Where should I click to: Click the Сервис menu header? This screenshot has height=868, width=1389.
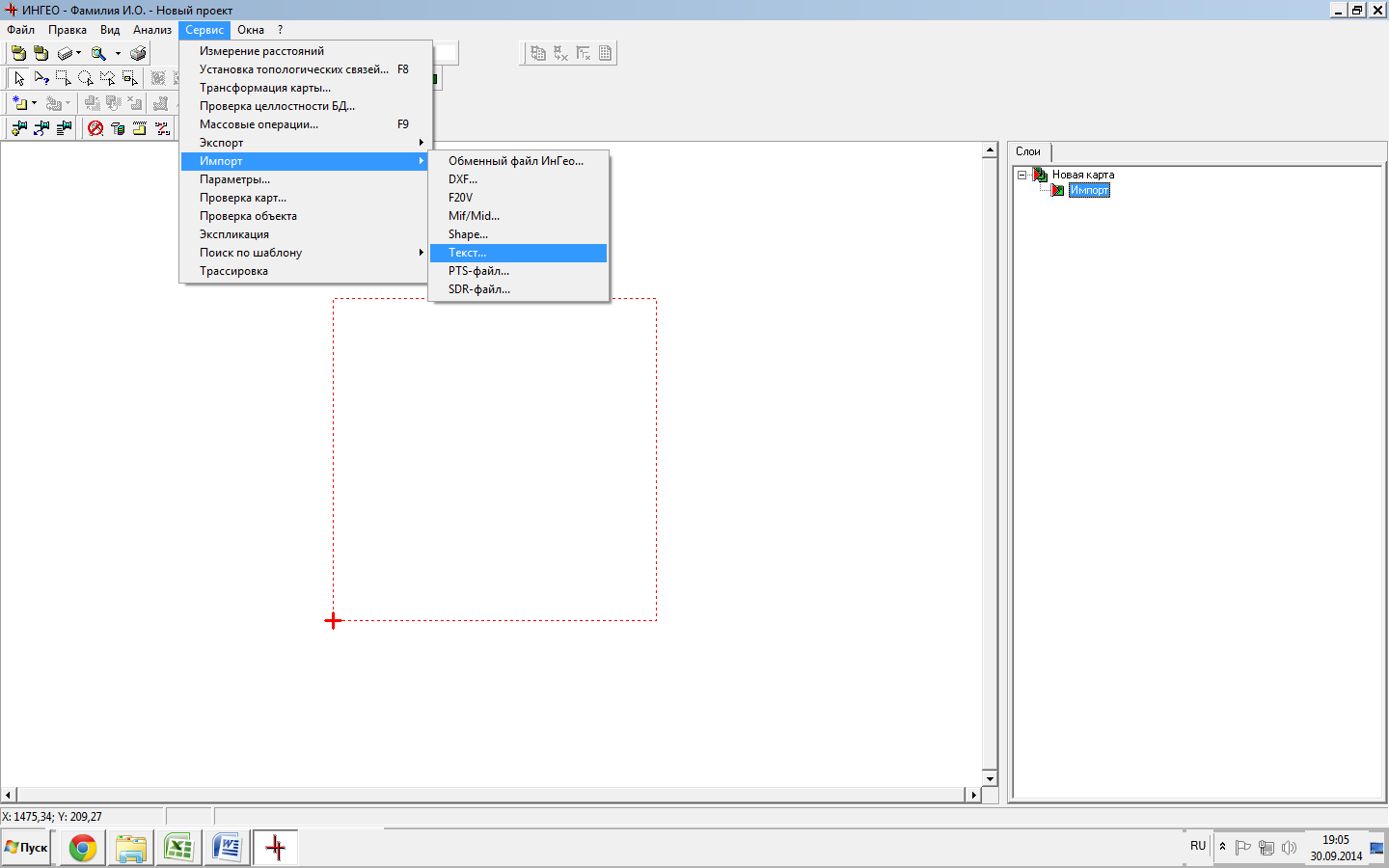point(204,30)
